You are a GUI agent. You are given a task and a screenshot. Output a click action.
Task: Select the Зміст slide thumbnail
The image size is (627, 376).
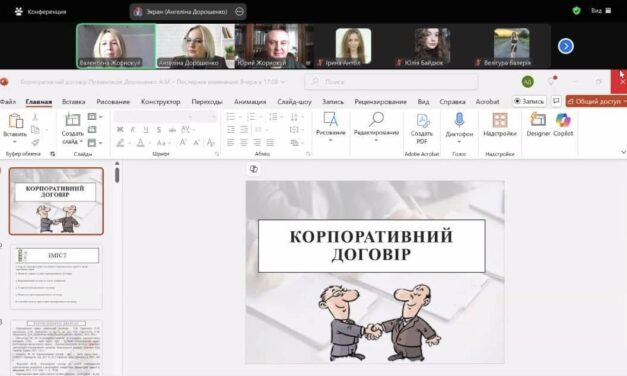tap(56, 277)
